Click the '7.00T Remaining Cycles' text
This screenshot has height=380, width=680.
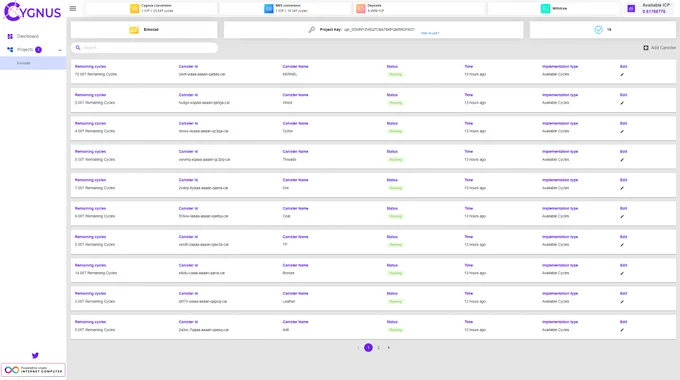point(95,188)
